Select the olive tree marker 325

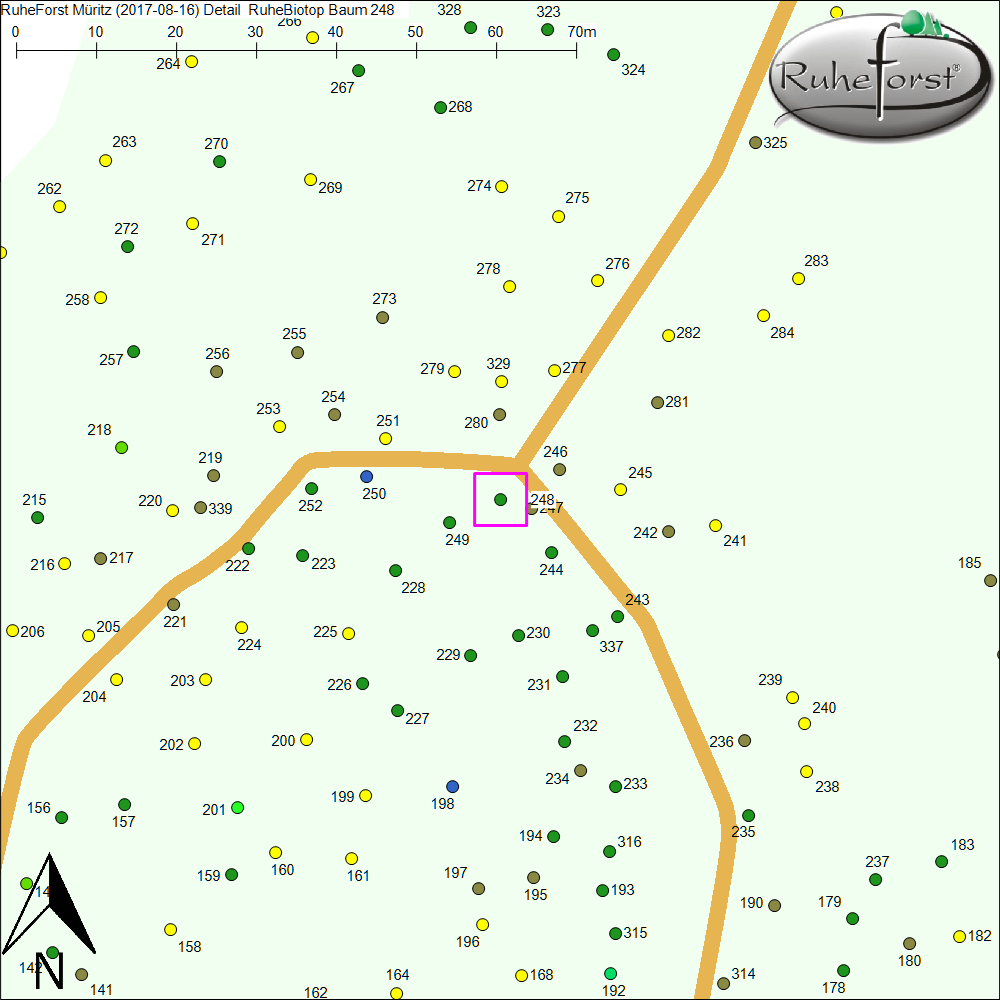click(756, 143)
